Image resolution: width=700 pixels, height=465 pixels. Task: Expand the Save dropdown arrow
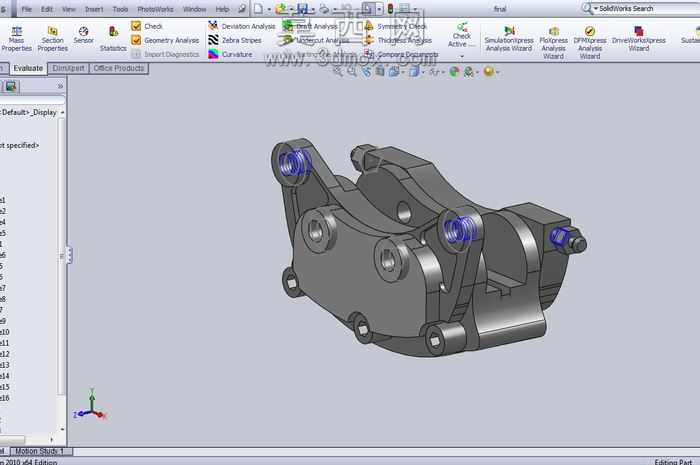point(313,9)
